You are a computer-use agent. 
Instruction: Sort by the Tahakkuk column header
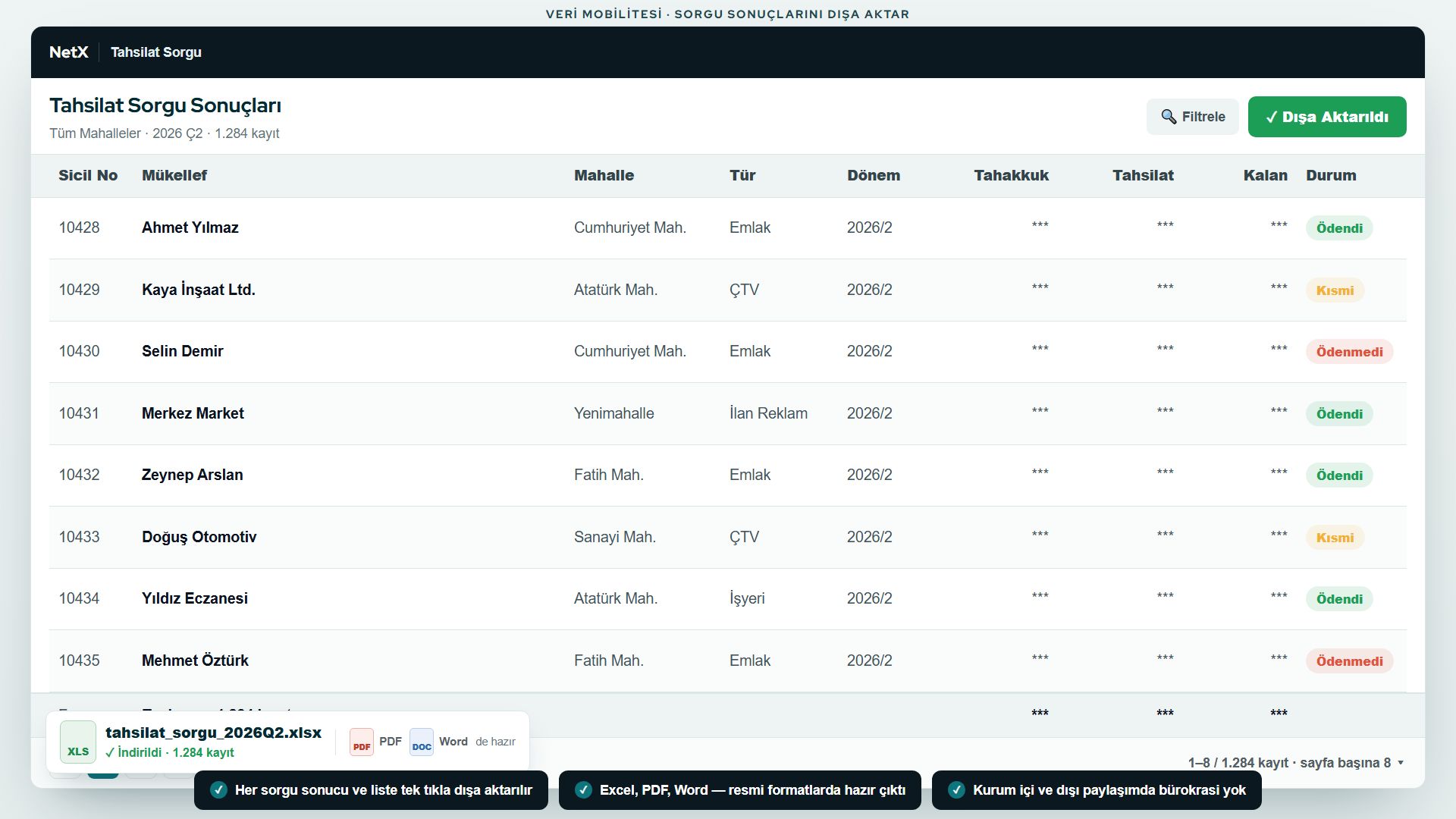1011,175
